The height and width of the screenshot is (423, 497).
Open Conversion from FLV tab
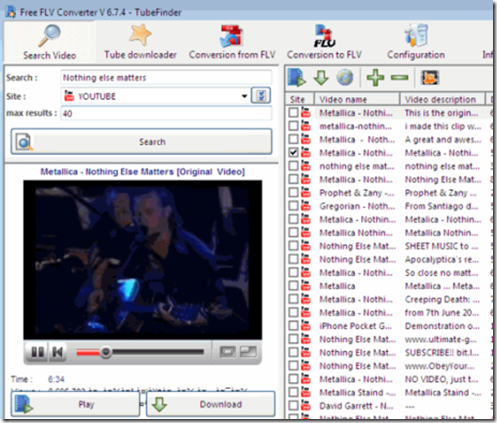tap(232, 42)
